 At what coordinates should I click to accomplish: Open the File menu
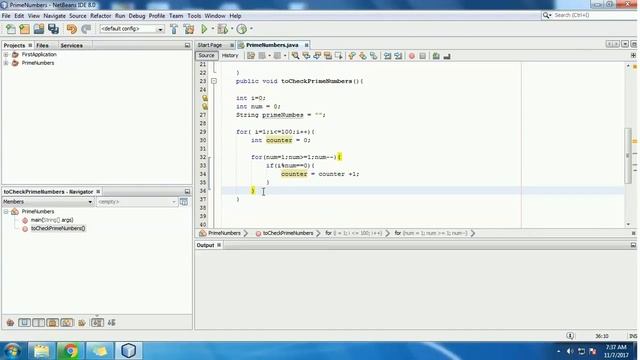6,16
